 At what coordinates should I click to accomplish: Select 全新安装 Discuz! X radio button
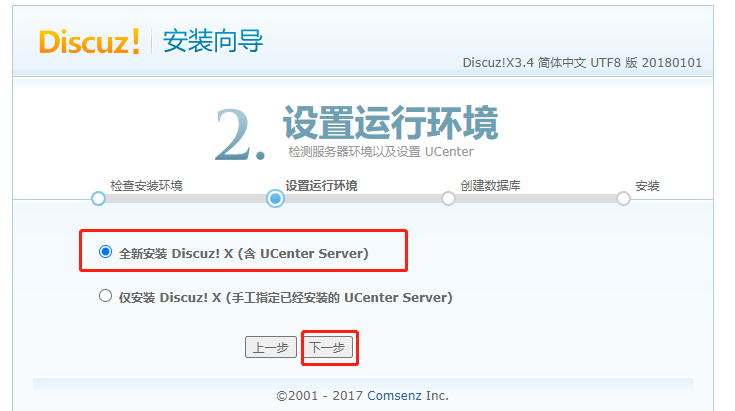(105, 252)
